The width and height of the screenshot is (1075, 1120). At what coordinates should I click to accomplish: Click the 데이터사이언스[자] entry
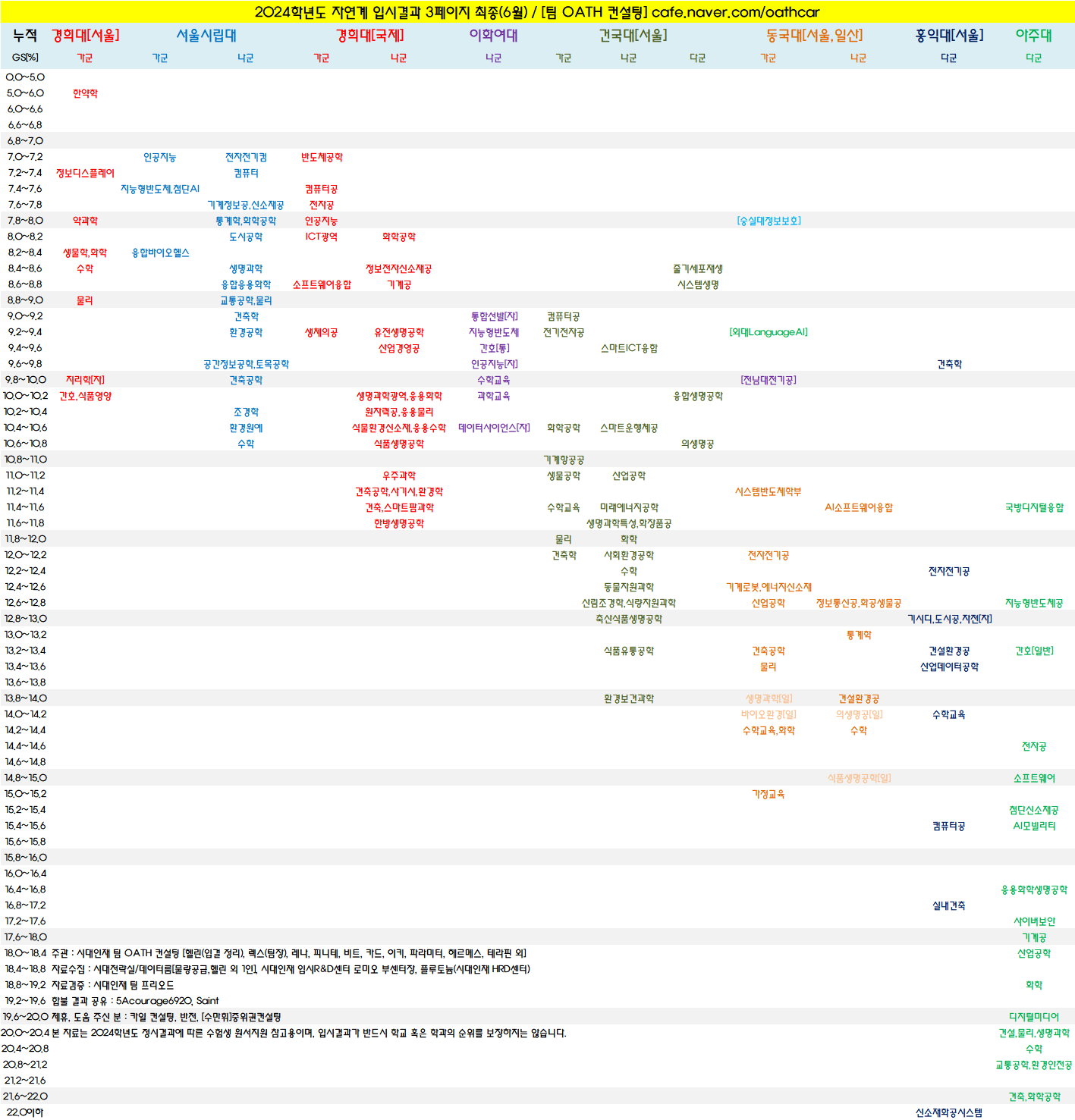point(494,428)
